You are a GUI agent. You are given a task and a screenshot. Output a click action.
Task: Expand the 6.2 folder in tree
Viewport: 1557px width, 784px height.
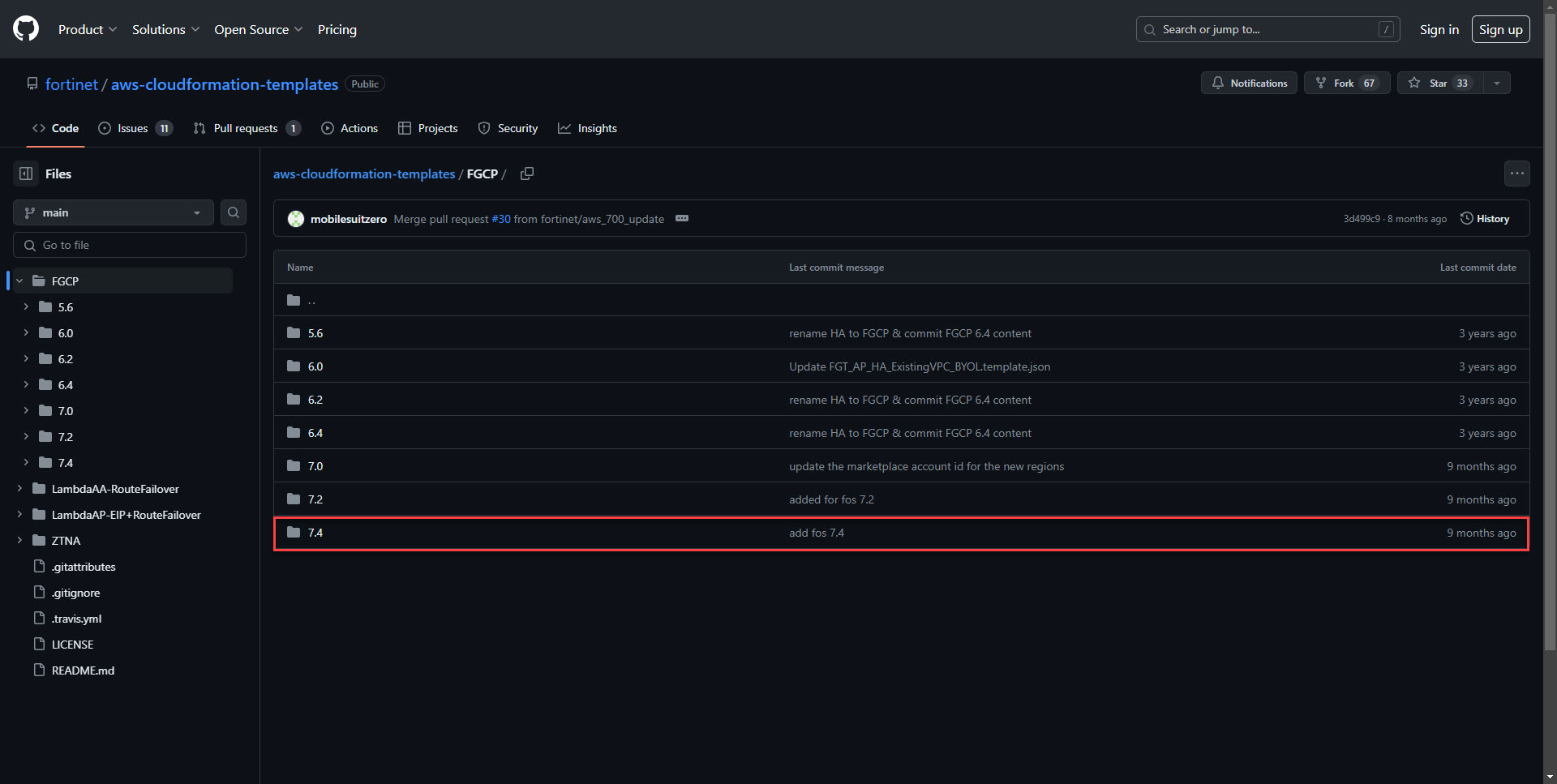[x=26, y=358]
